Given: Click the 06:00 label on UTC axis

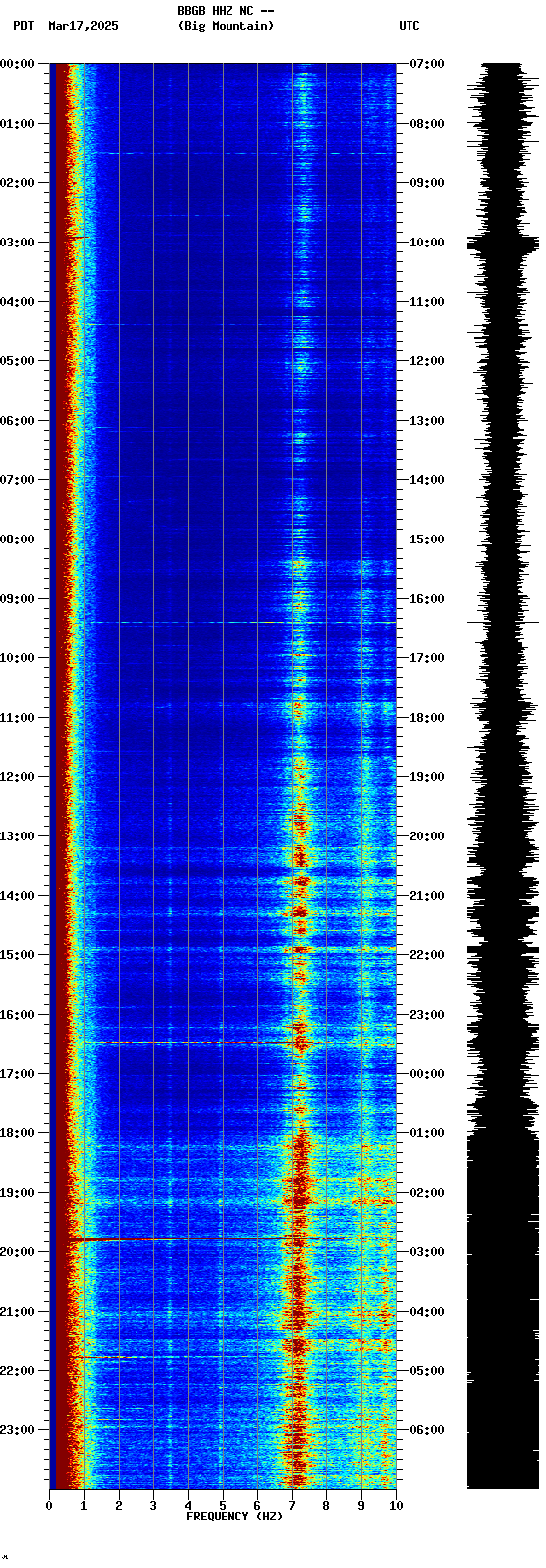Looking at the screenshot, I should pyautogui.click(x=427, y=1430).
